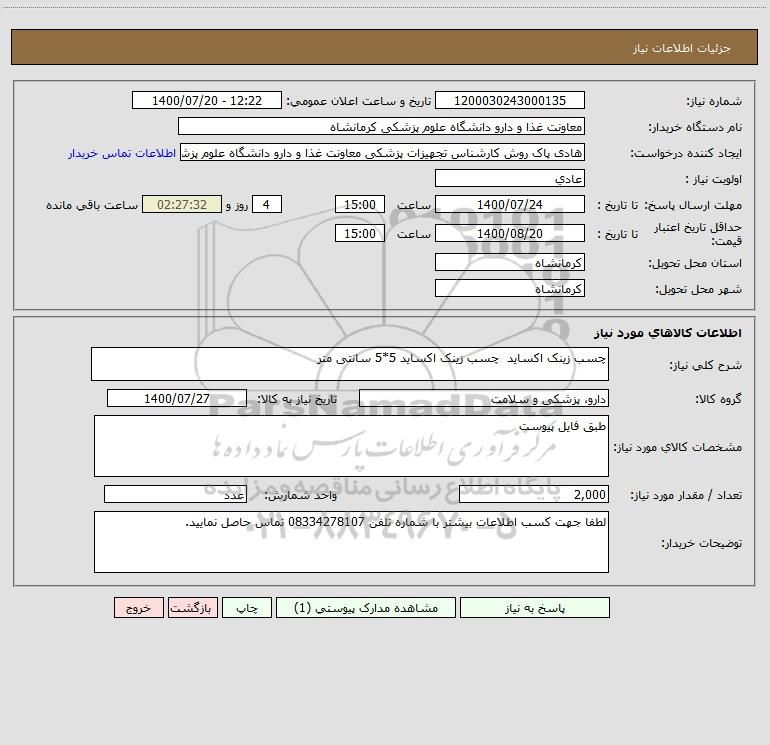Image resolution: width=770 pixels, height=745 pixels.
Task: Click the announcement date field 1400/07/20 - 12:22
Action: click(x=207, y=100)
